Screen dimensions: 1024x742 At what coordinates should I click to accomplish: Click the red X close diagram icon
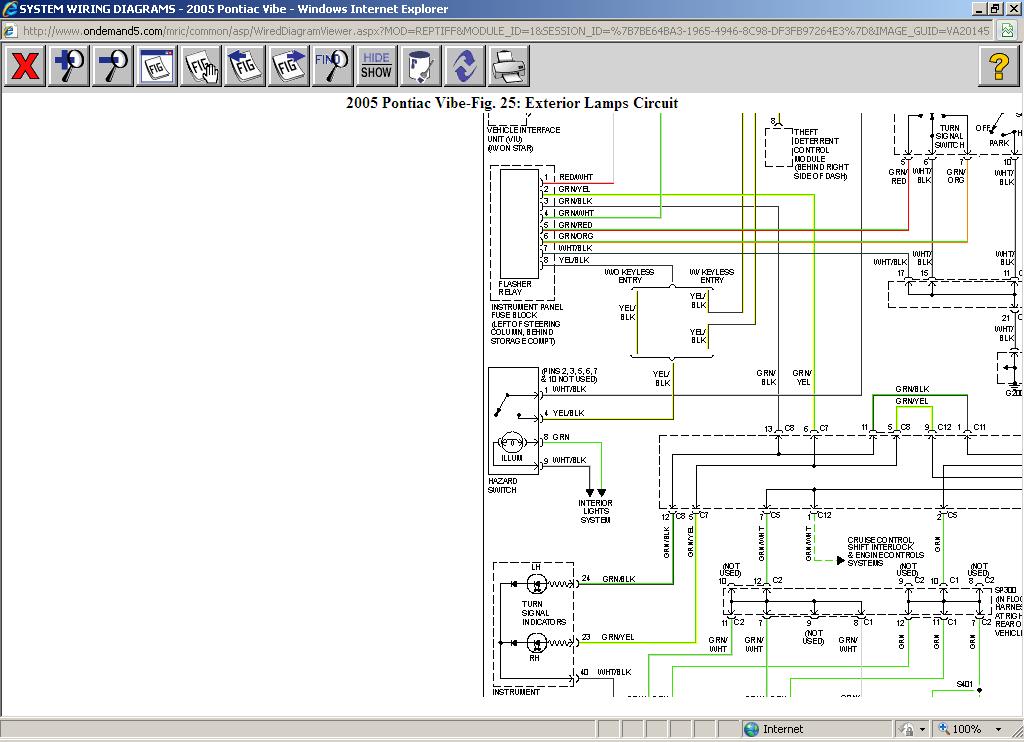point(25,67)
